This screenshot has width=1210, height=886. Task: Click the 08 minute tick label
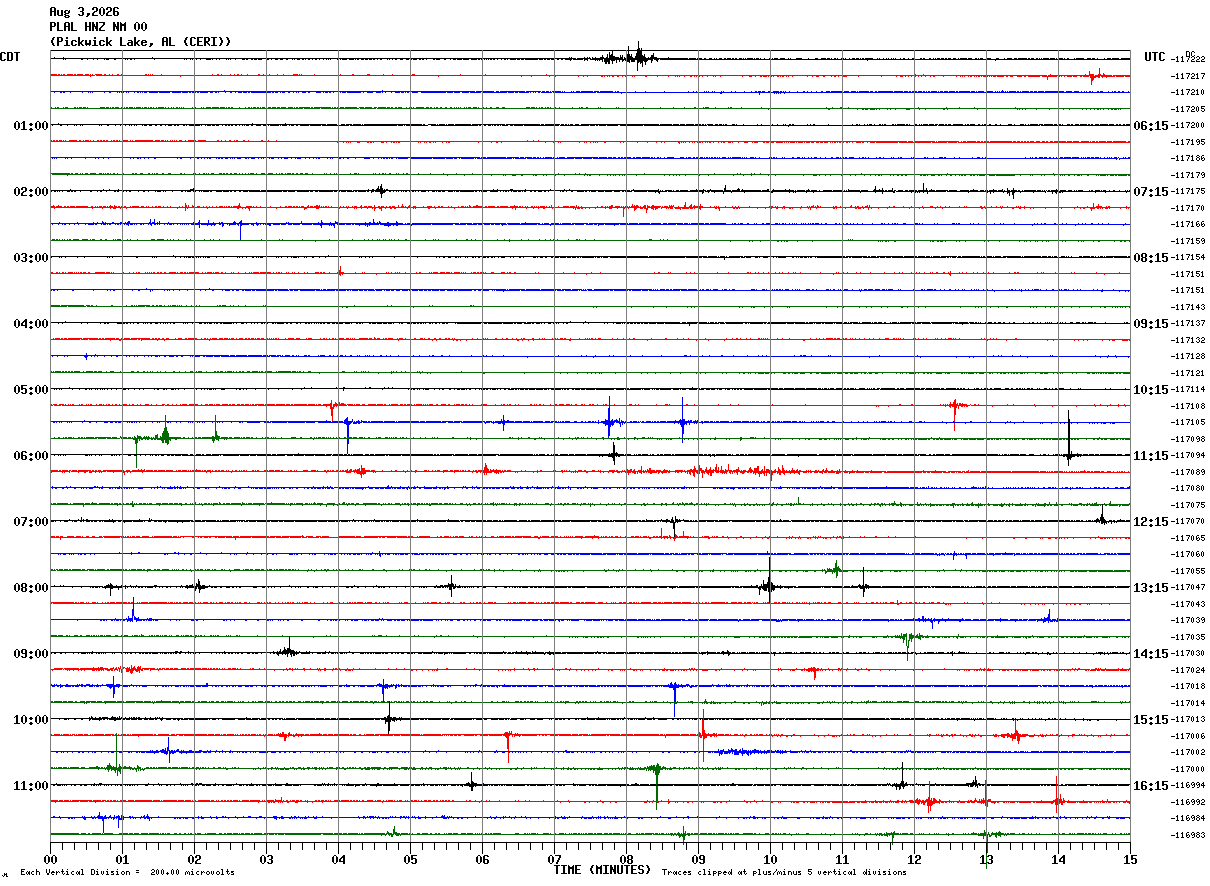[x=627, y=859]
